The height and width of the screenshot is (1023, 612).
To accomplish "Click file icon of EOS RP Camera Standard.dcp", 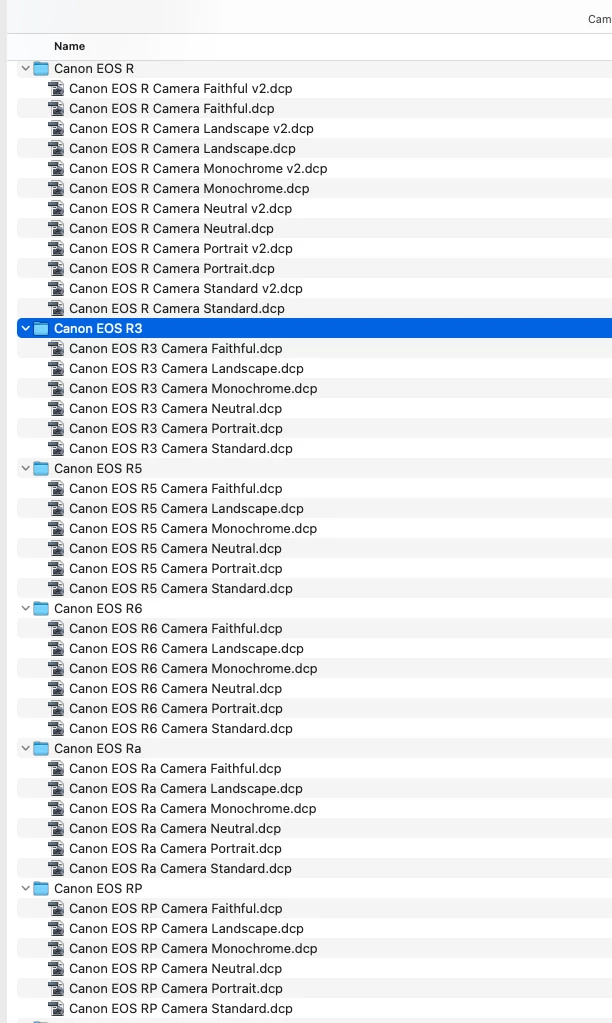I will (x=57, y=1008).
